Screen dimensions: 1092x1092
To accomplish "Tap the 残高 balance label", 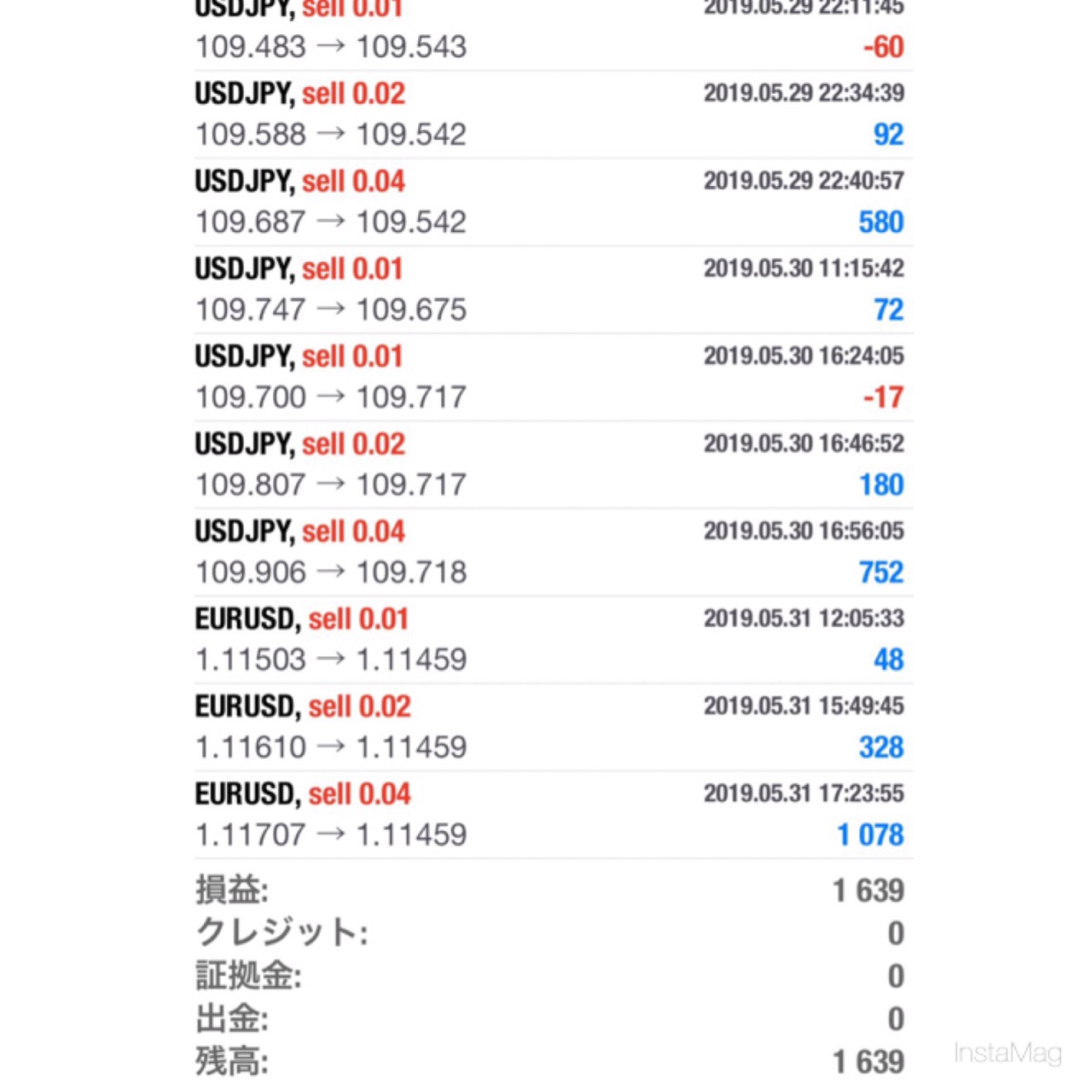I will point(232,1061).
